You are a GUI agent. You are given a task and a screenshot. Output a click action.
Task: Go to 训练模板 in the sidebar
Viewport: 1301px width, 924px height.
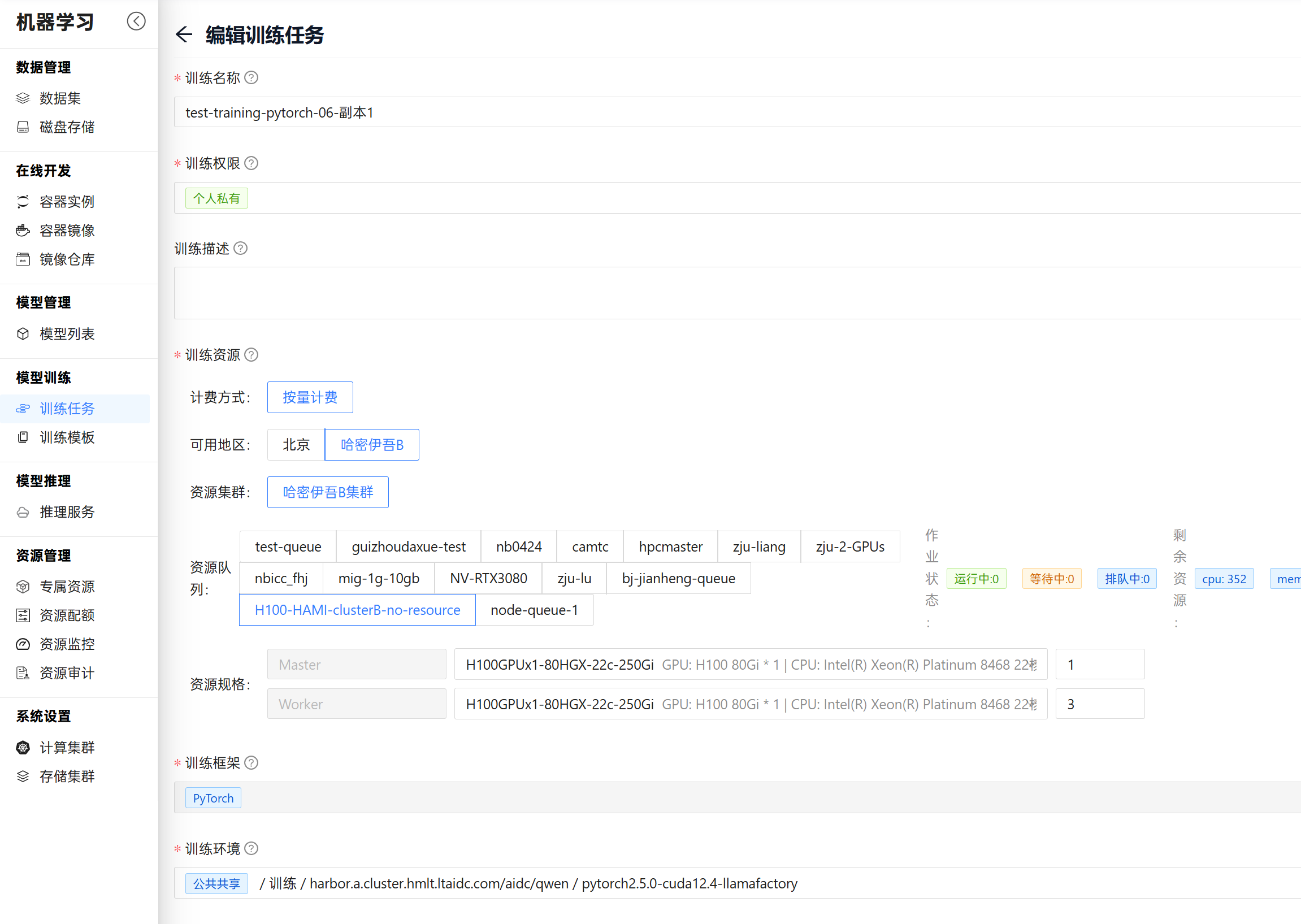click(67, 437)
